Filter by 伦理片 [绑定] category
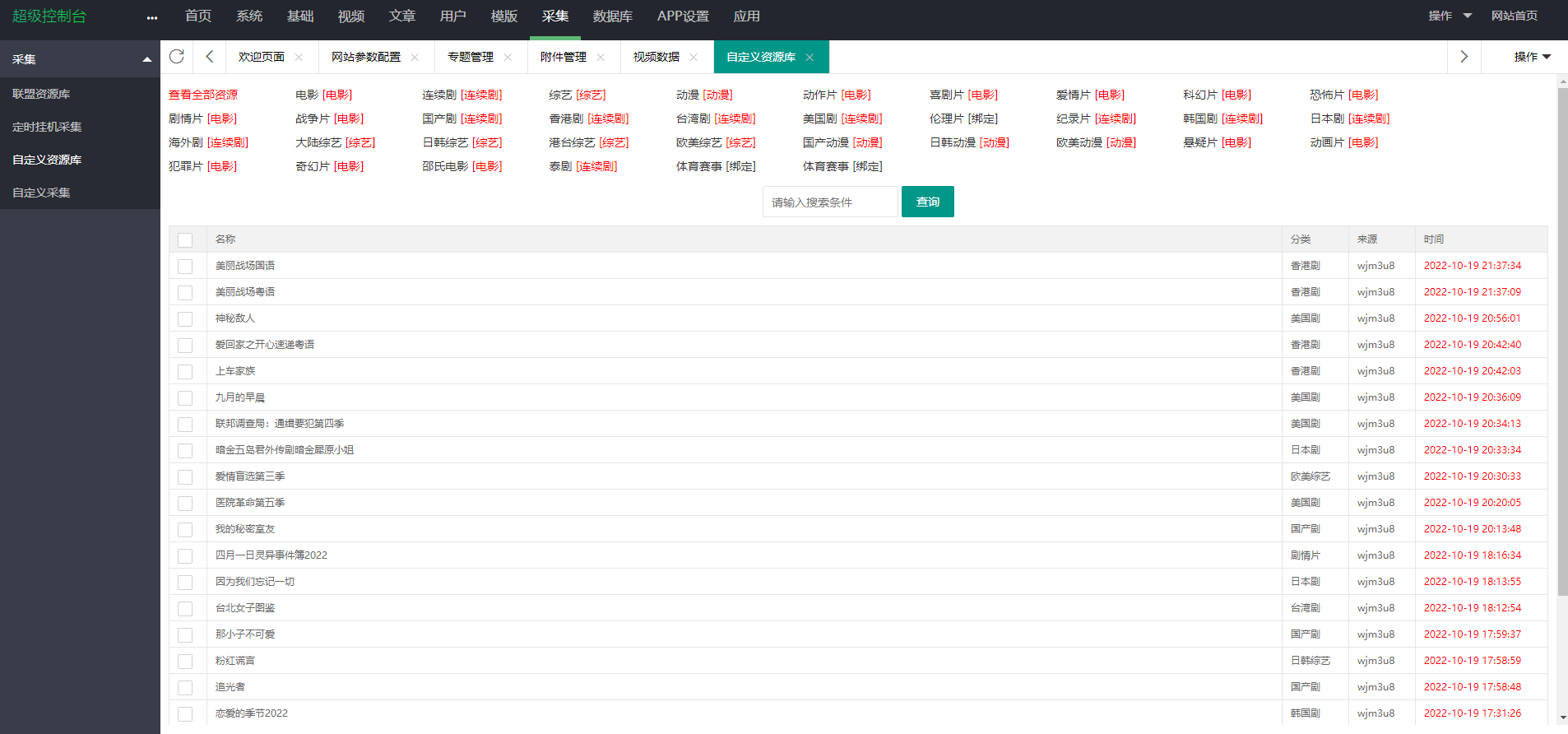This screenshot has height=734, width=1568. coord(963,118)
